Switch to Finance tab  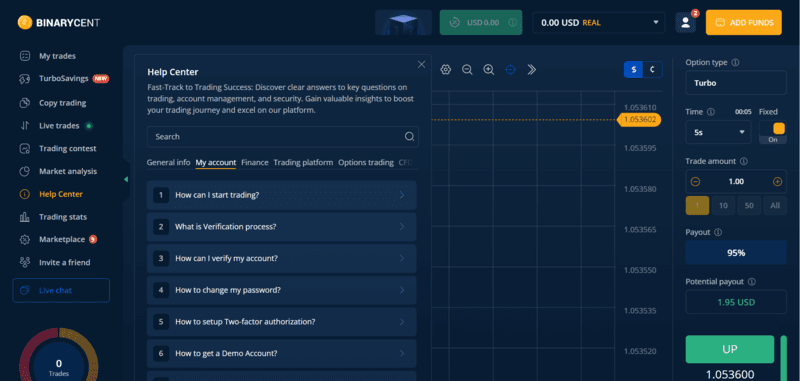pos(255,163)
